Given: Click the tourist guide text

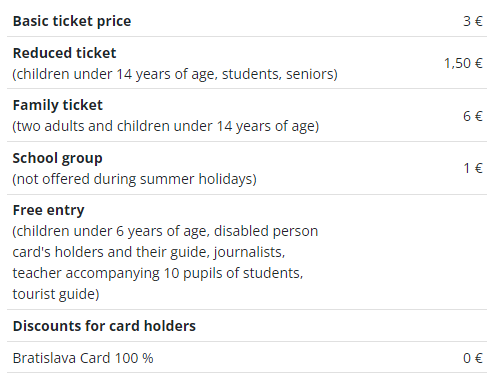Looking at the screenshot, I should tap(56, 294).
